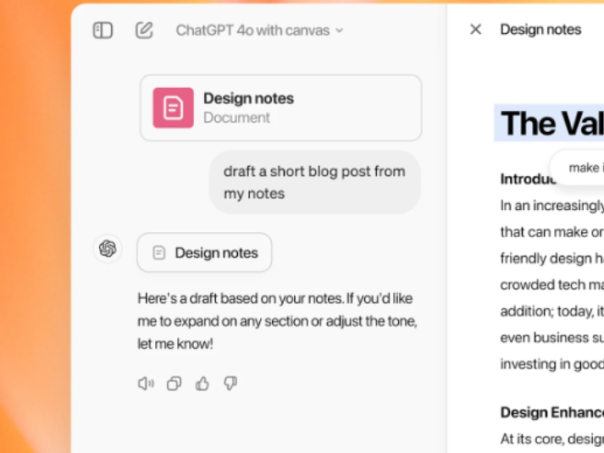The width and height of the screenshot is (604, 453).
Task: Click the highlighted blog post title heading
Action: (x=550, y=123)
